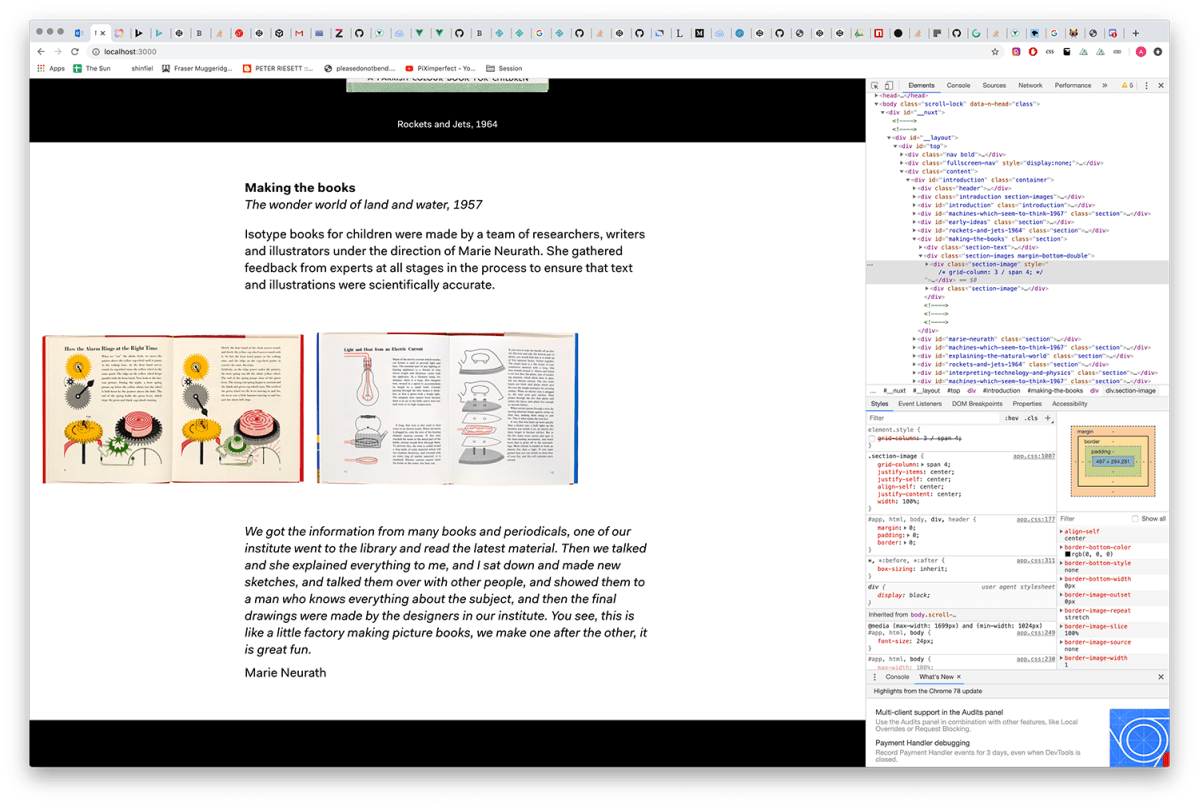
Task: Click the browser forward arrow
Action: tap(58, 51)
